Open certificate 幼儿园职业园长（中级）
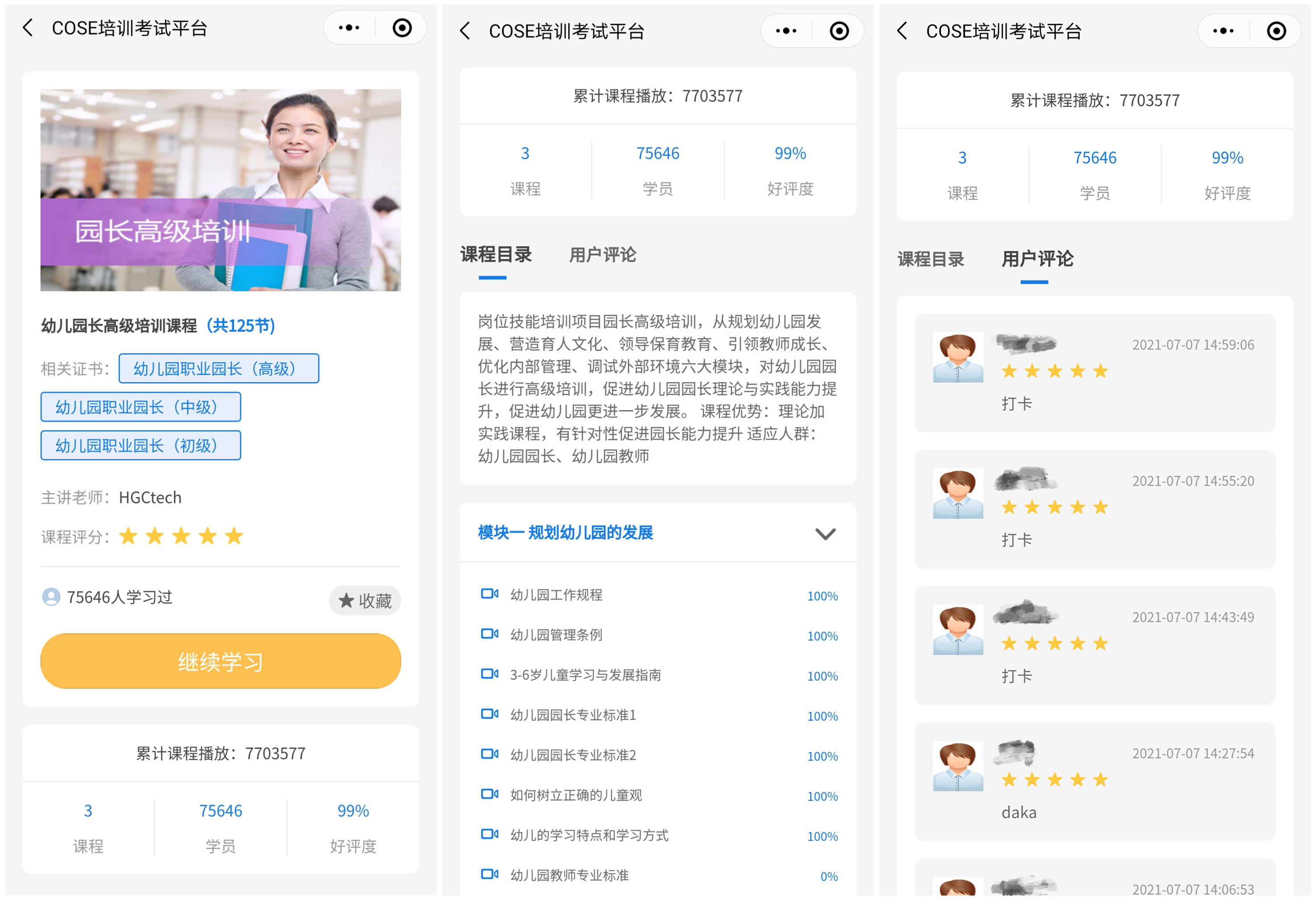Viewport: 1316px width, 900px height. (x=140, y=407)
